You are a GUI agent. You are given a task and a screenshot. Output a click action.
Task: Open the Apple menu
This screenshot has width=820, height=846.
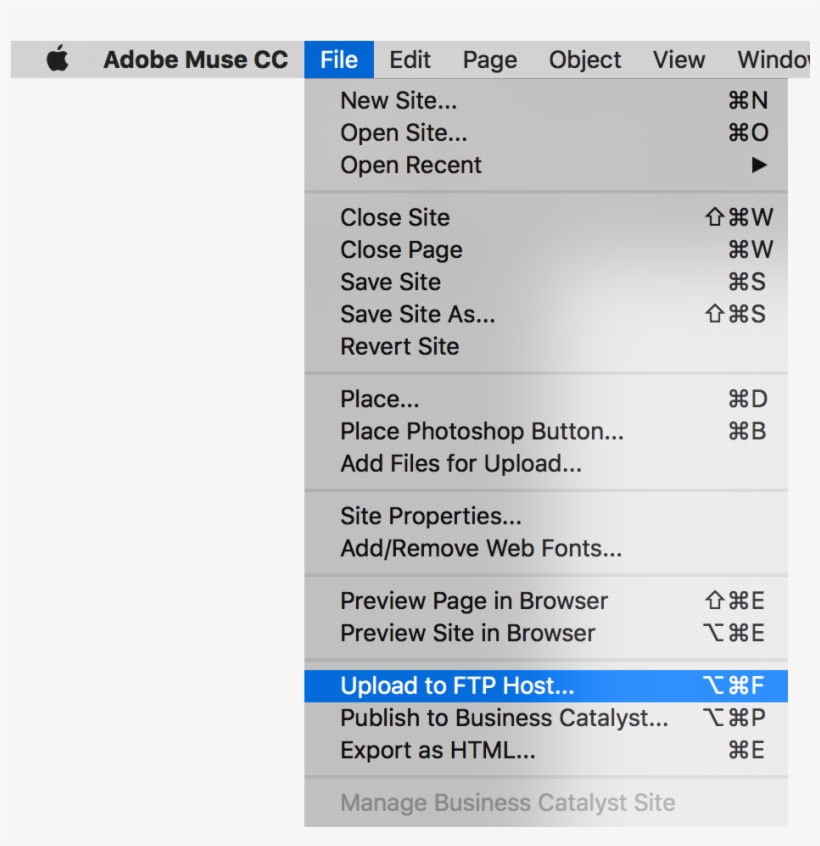pos(58,60)
